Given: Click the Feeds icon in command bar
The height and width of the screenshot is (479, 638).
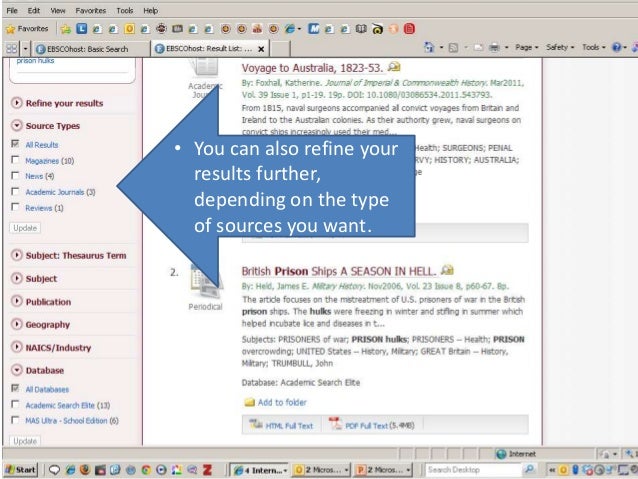Looking at the screenshot, I should coord(453,48).
